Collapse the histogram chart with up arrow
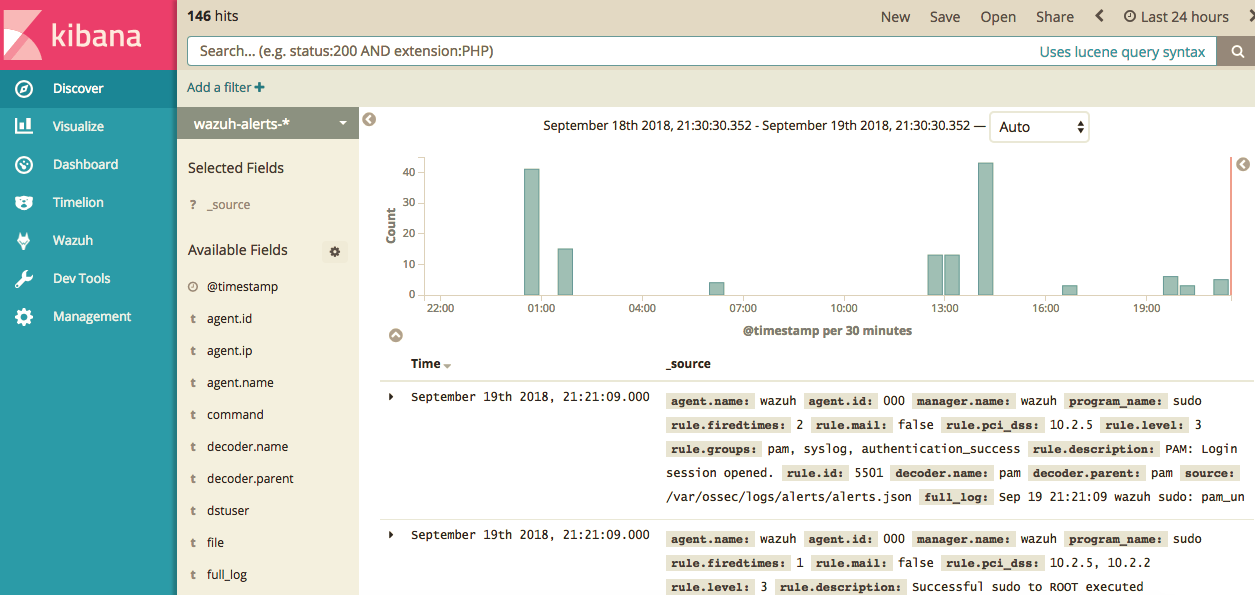 pyautogui.click(x=395, y=335)
